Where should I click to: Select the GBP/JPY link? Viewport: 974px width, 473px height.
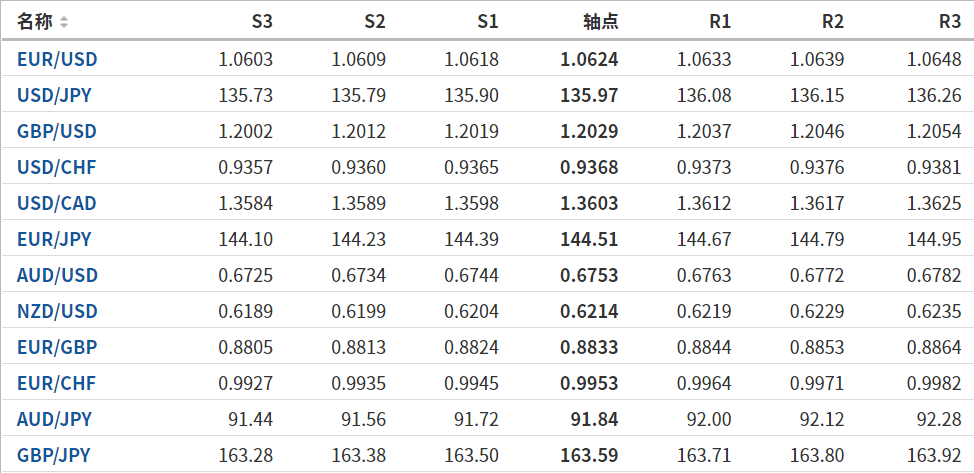click(x=54, y=455)
